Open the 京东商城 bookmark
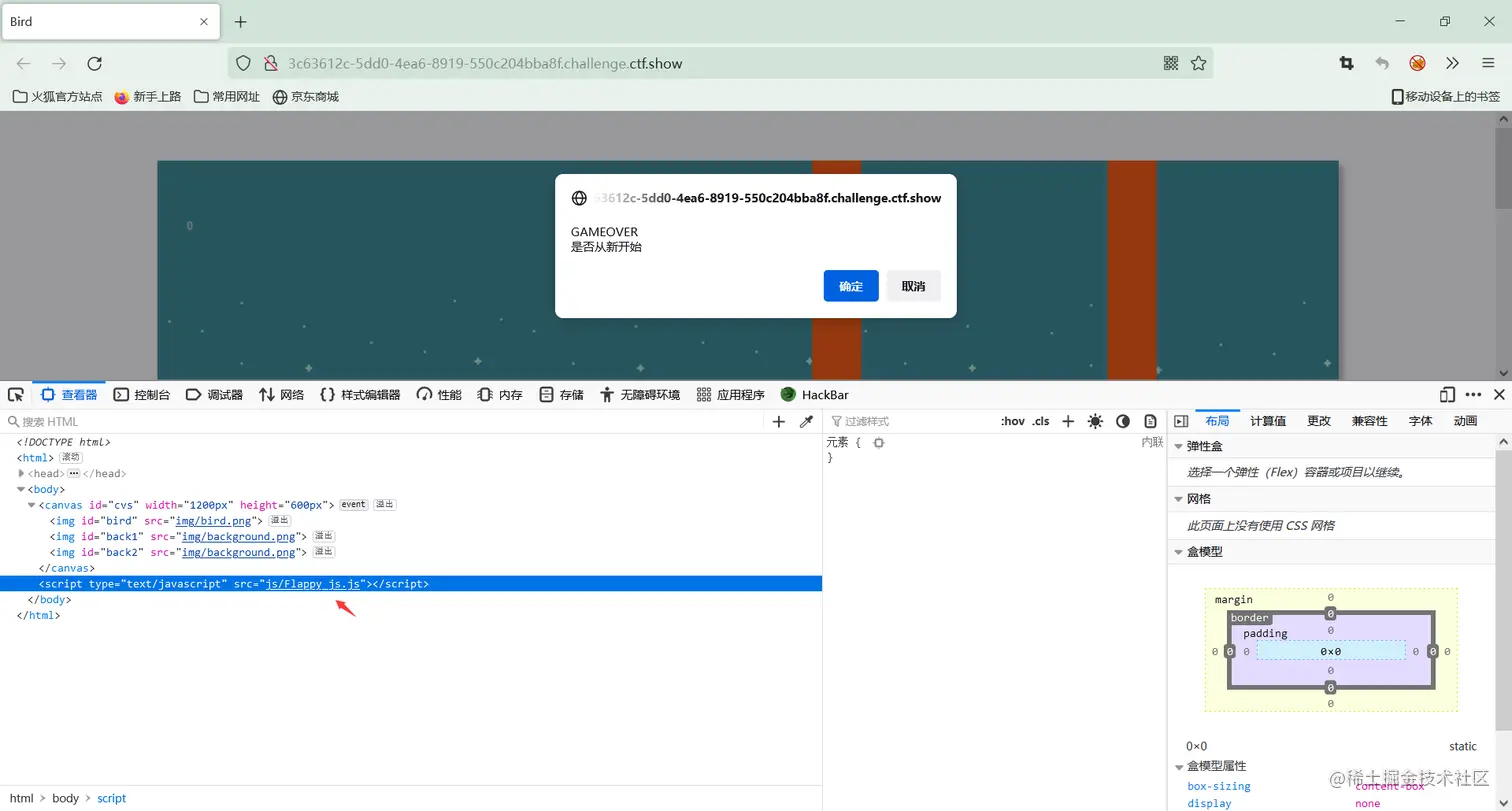 pyautogui.click(x=306, y=97)
